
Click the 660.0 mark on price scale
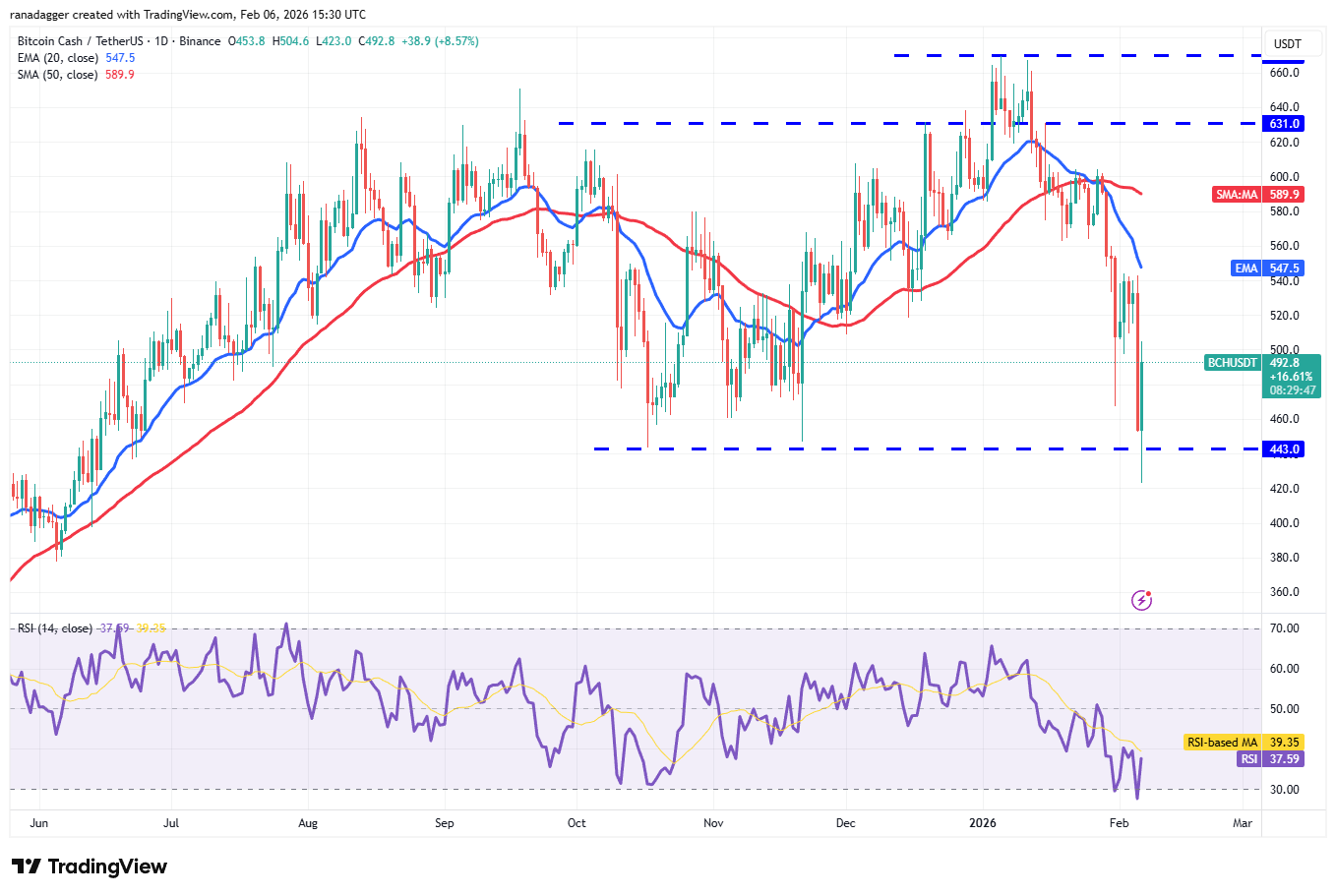pos(1284,73)
